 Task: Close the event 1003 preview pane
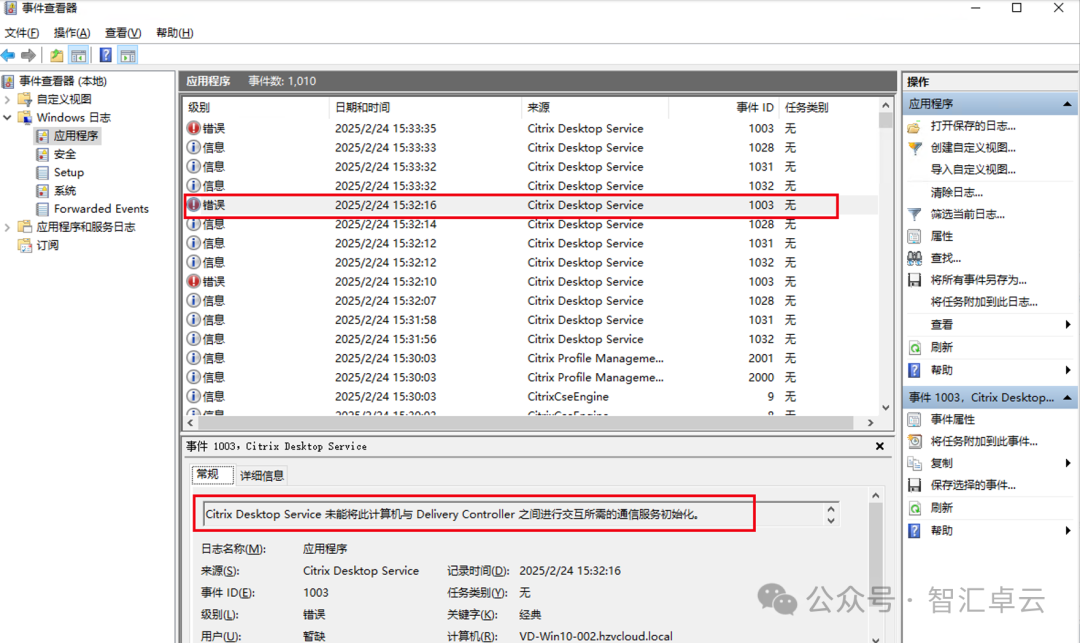pos(880,446)
